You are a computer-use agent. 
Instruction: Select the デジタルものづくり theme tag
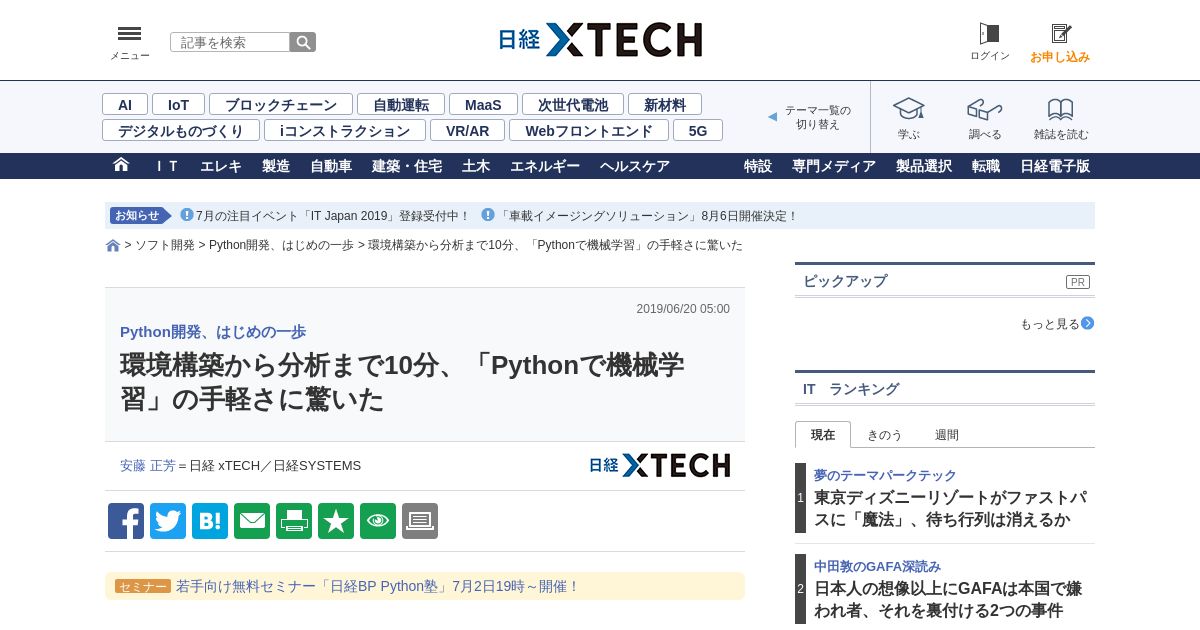point(181,130)
